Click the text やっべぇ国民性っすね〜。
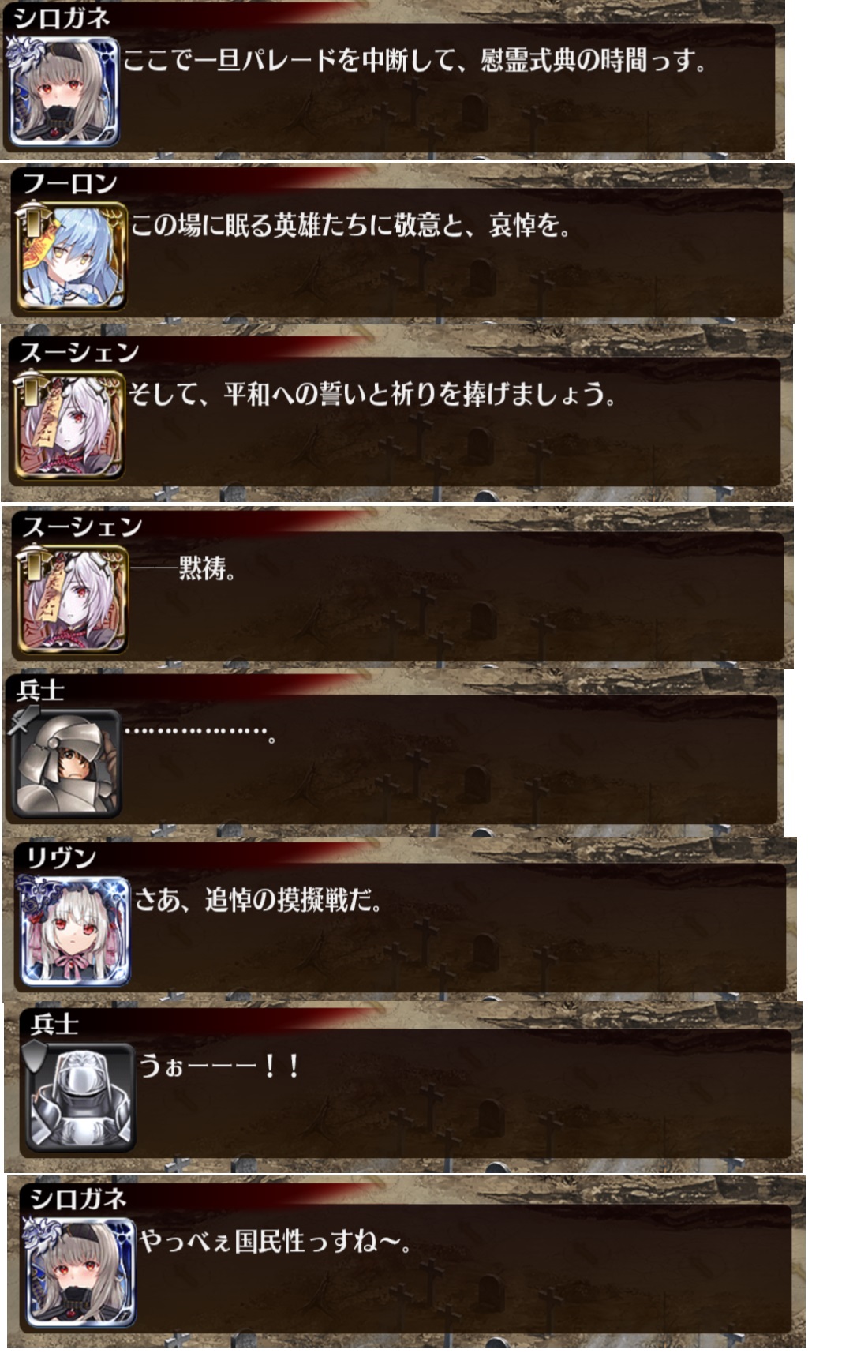 [x=274, y=1241]
